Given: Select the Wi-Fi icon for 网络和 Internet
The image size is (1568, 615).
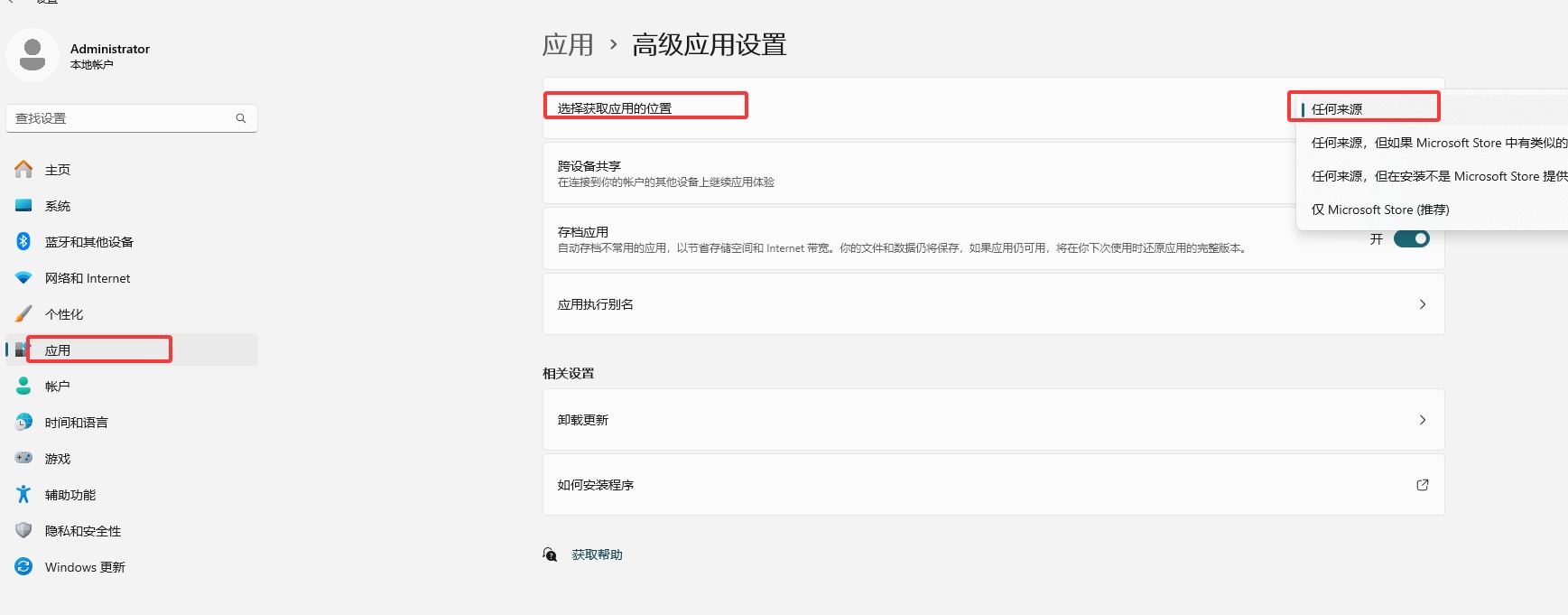Looking at the screenshot, I should (x=24, y=278).
